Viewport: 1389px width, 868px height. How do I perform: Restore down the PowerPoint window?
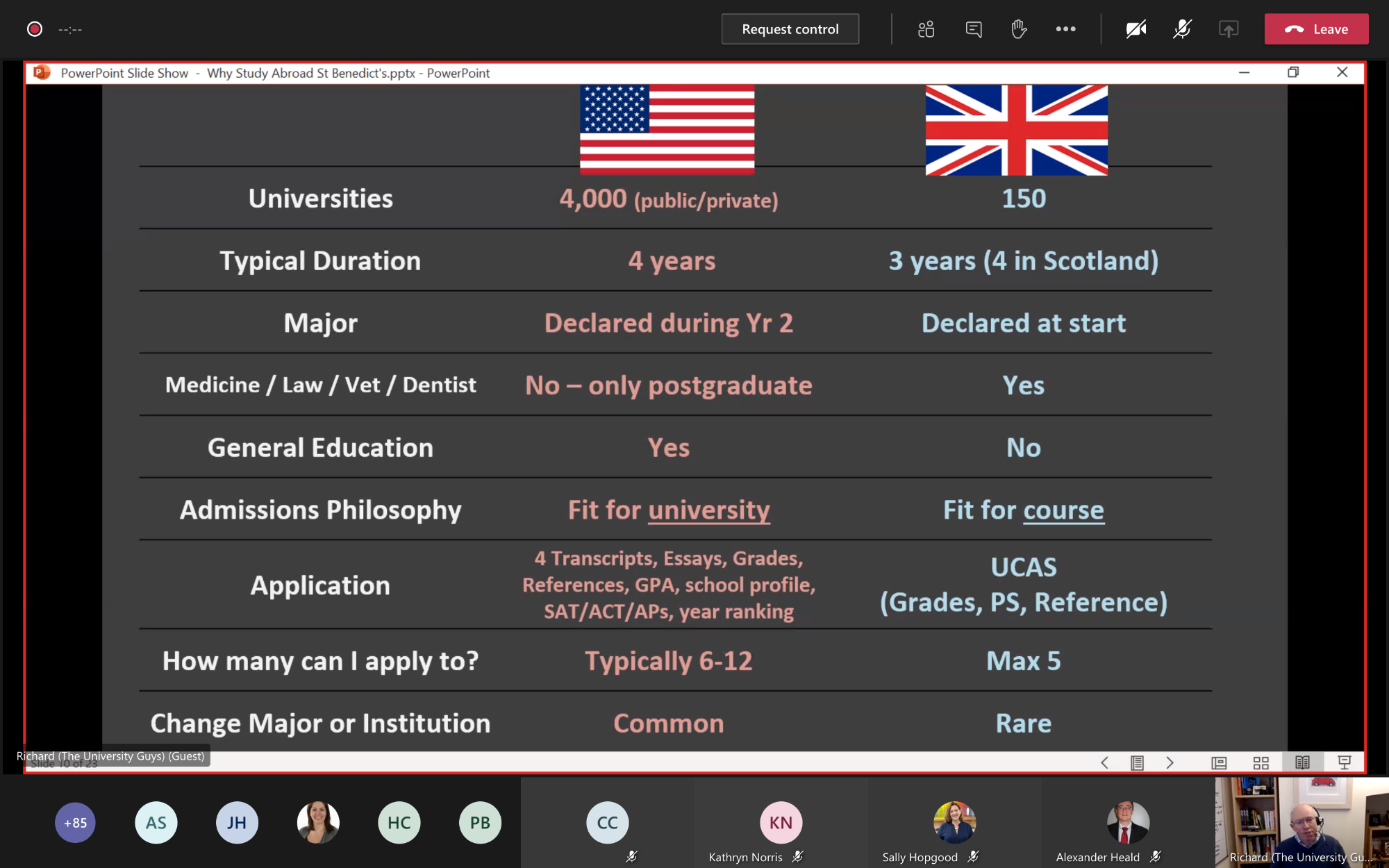click(x=1293, y=72)
